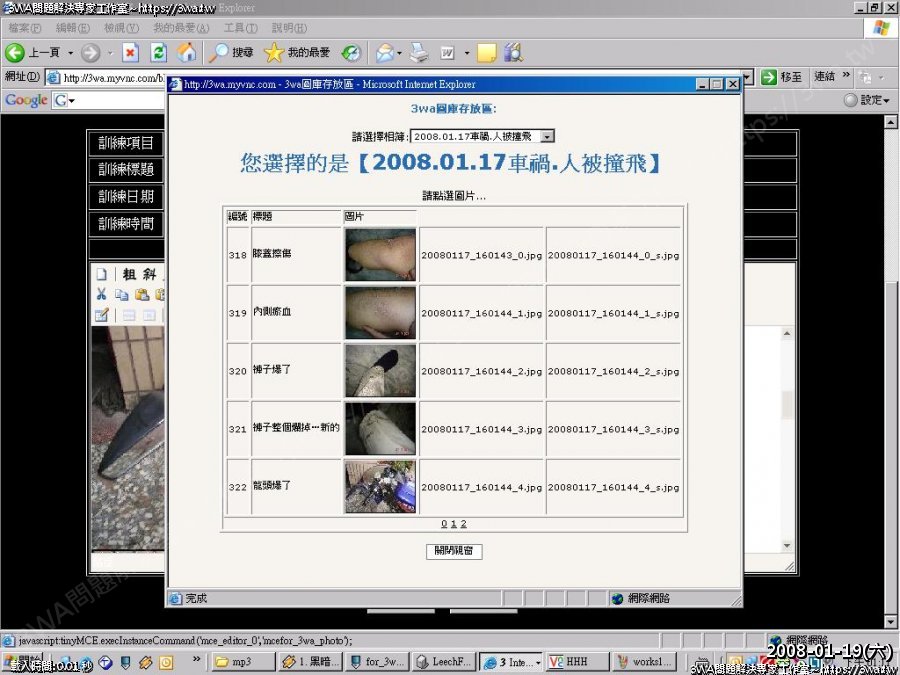Open the 檔案 (File) menu
900x675 pixels.
(25, 28)
